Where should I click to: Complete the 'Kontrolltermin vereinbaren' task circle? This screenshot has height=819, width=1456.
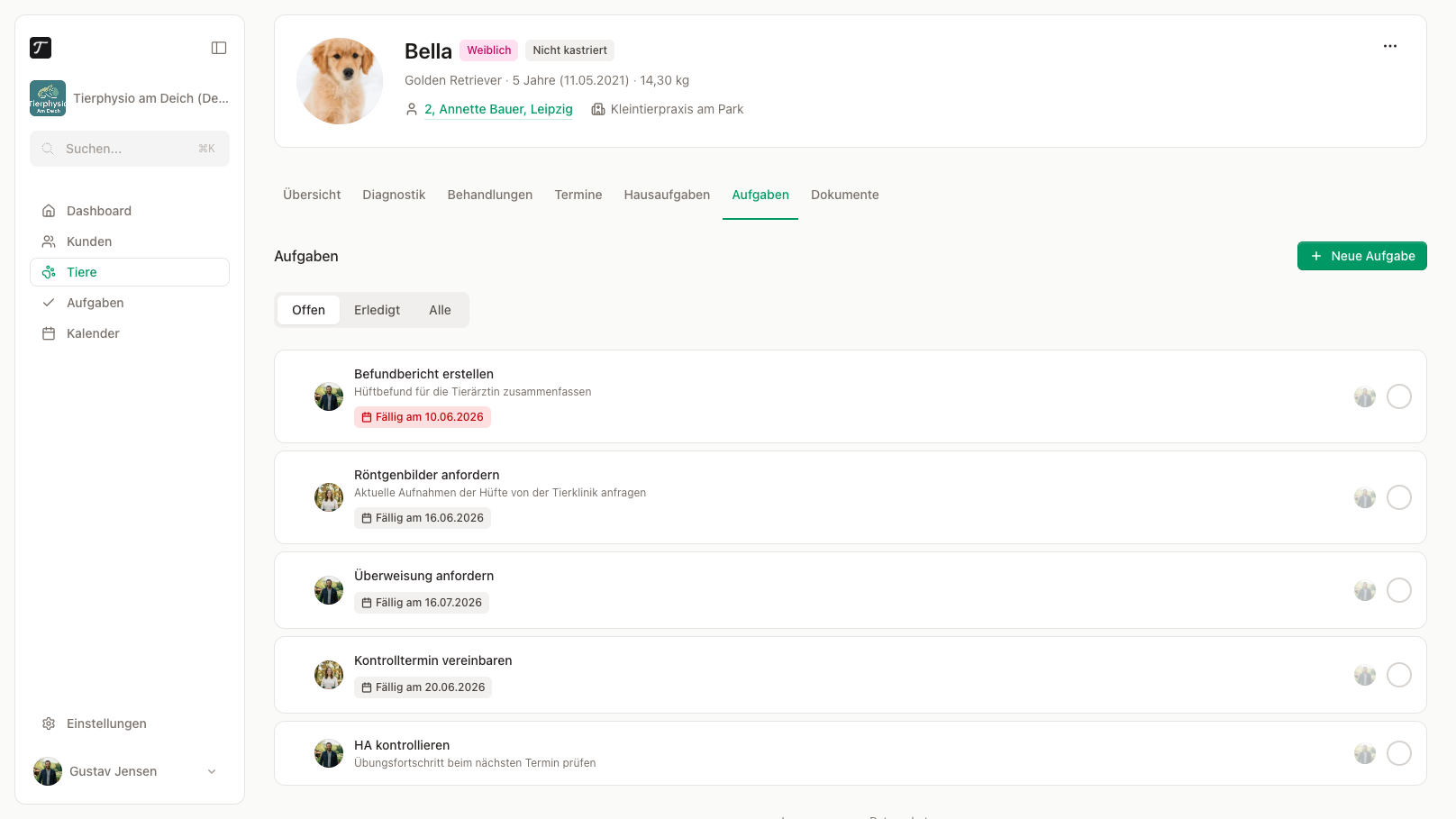tap(1399, 675)
